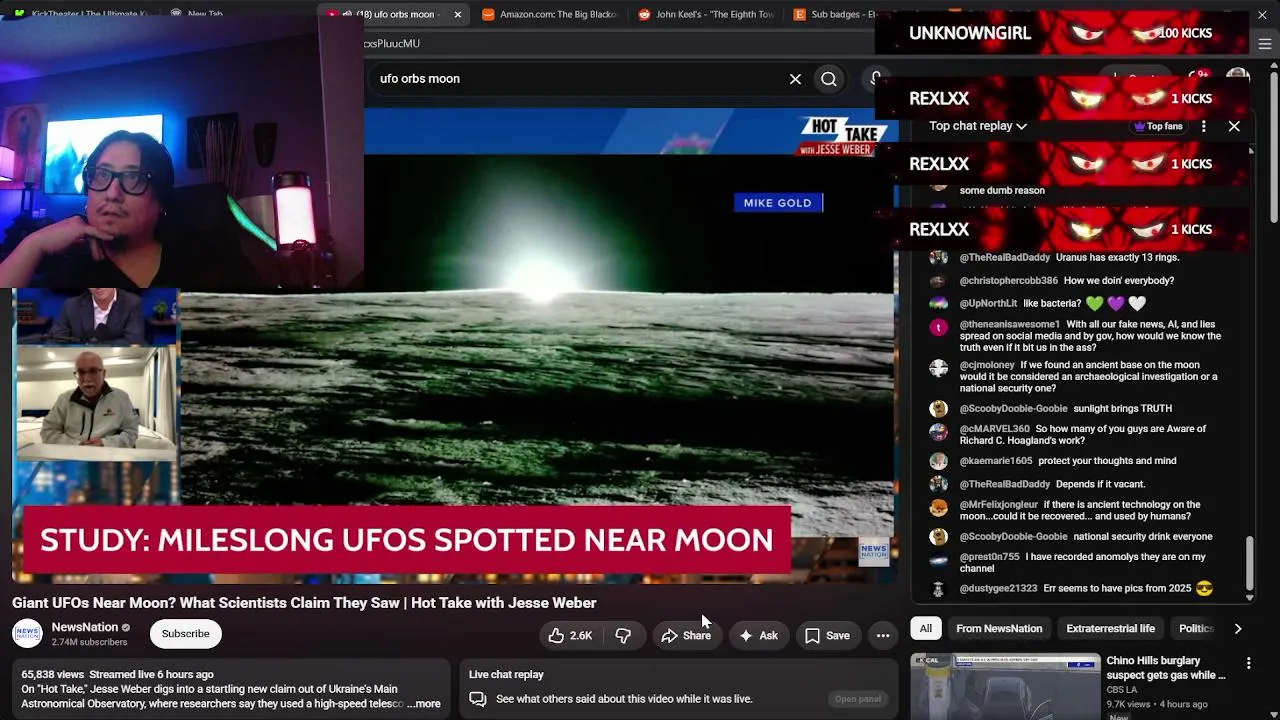The width and height of the screenshot is (1280, 720).
Task: Click the Open panel button for chat replay
Action: point(858,699)
